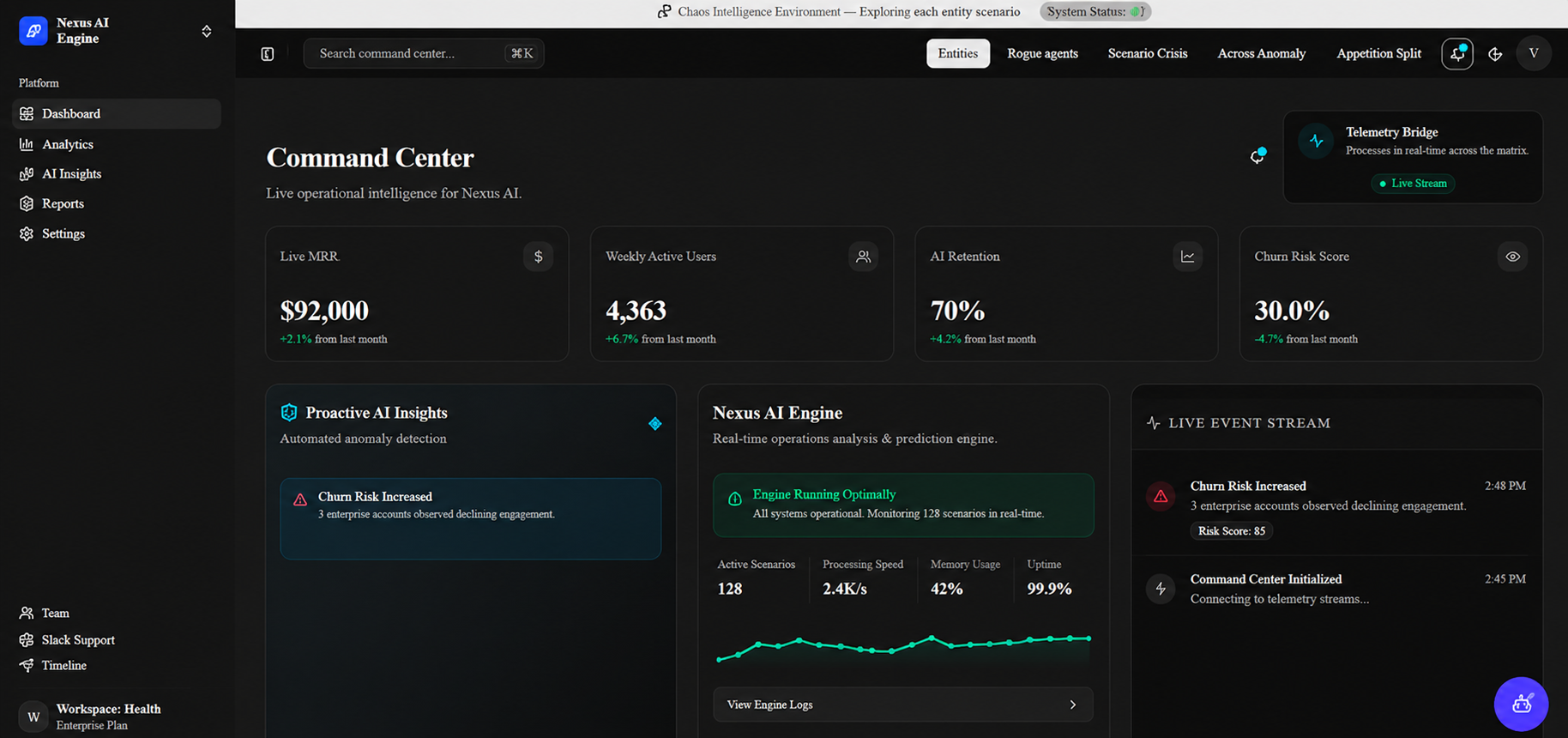Screen dimensions: 1568x738
Task: Focus the Search command center field
Action: coord(424,53)
